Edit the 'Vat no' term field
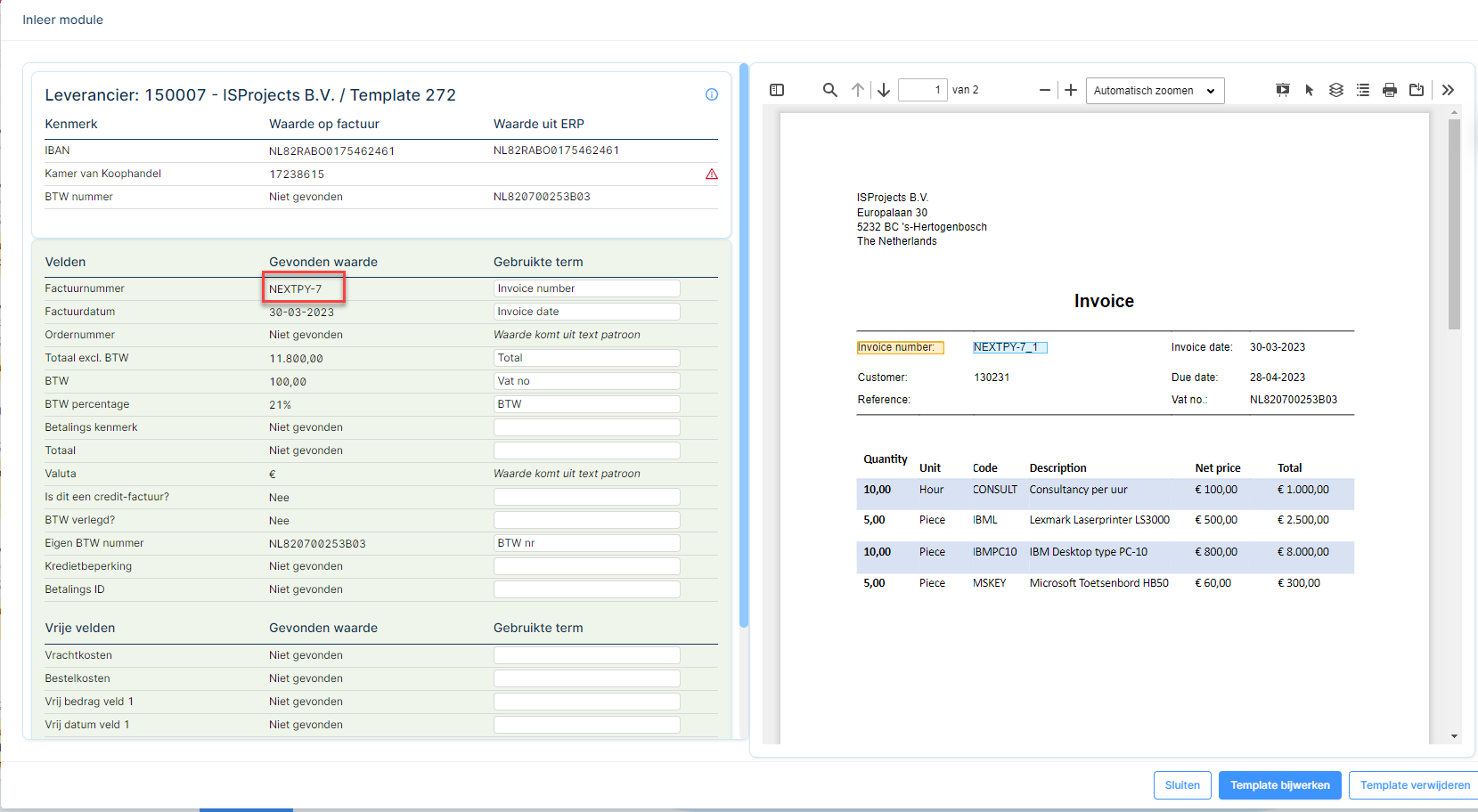Screen dimensions: 1478x812 (586, 381)
